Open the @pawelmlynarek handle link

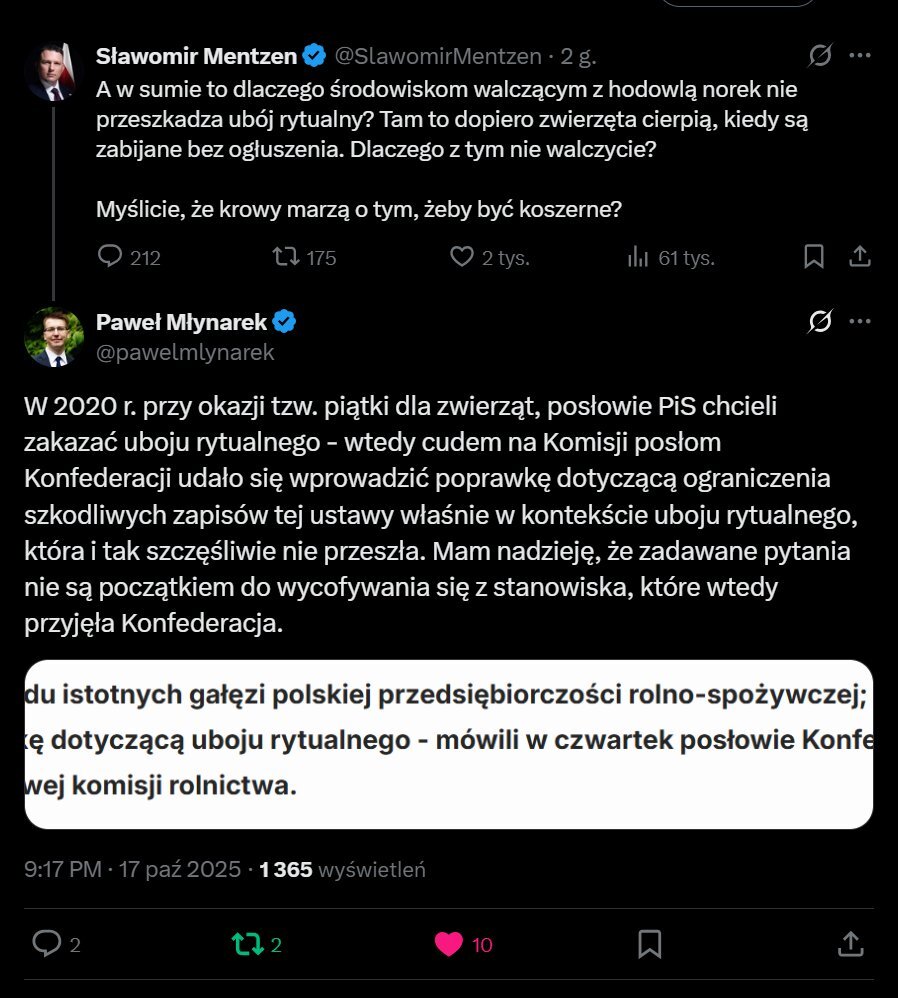tap(185, 352)
